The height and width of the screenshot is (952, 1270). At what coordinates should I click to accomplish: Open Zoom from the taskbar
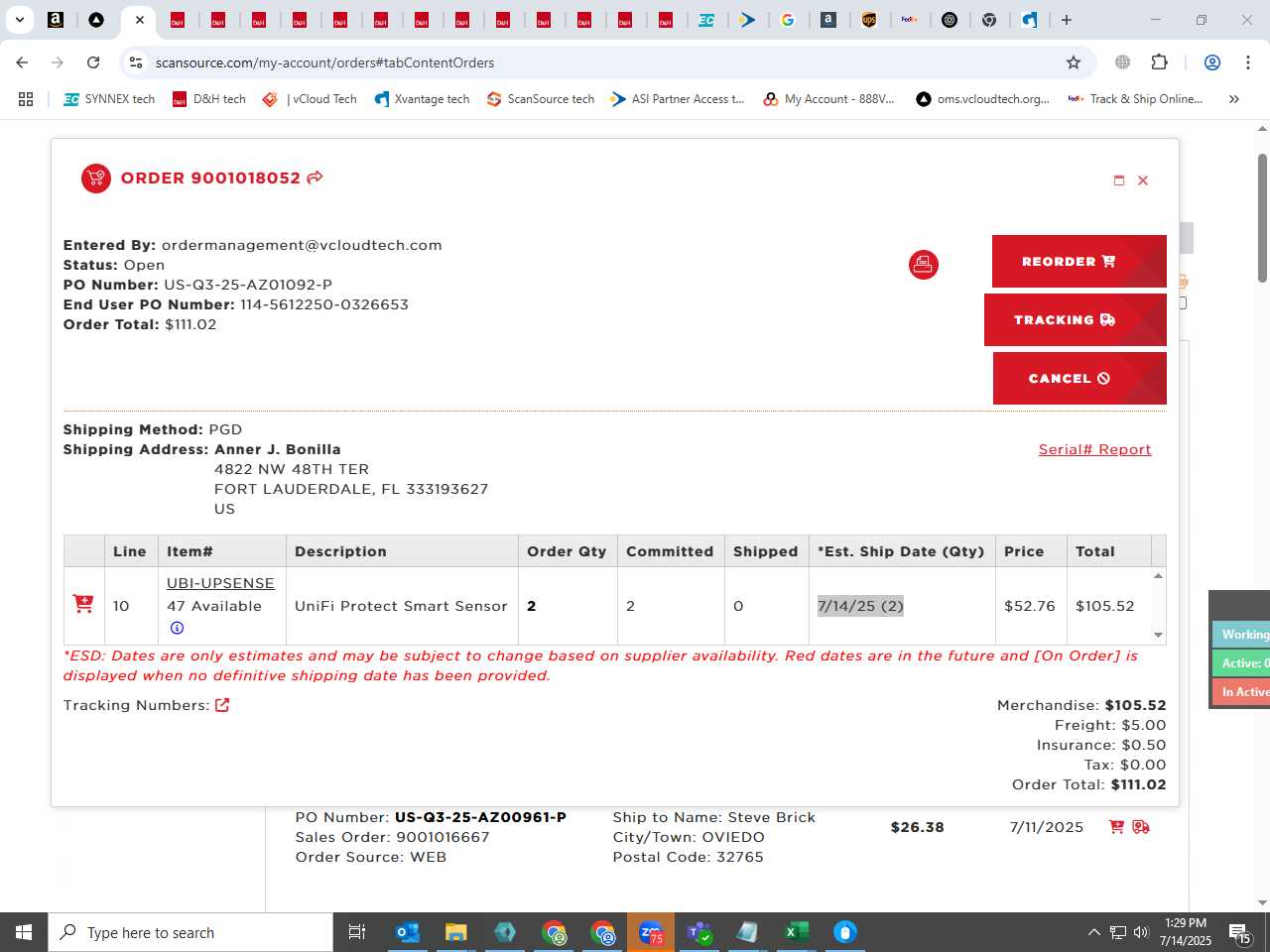(x=651, y=932)
